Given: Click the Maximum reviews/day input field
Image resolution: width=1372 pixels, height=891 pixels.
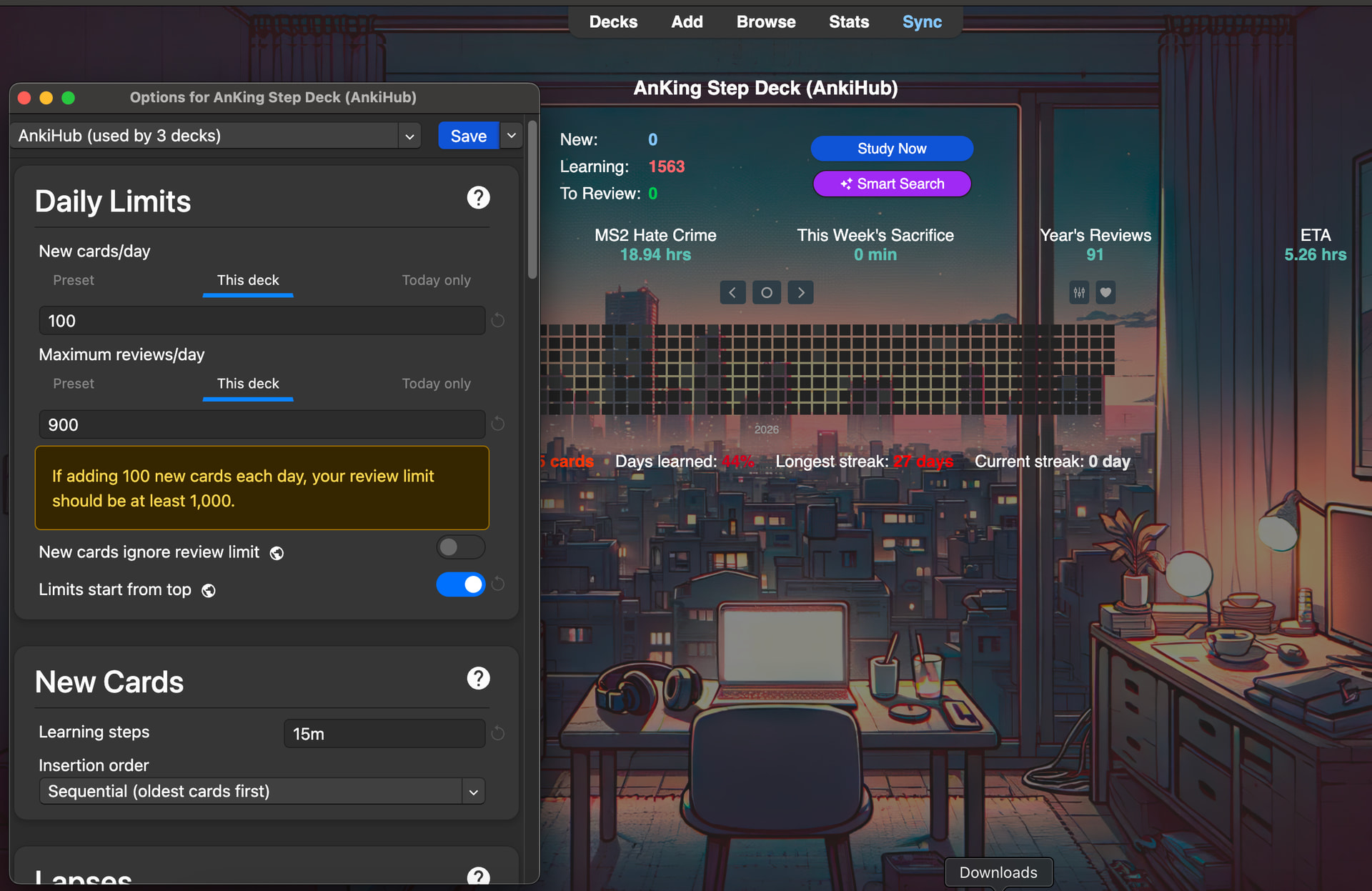Looking at the screenshot, I should 262,424.
